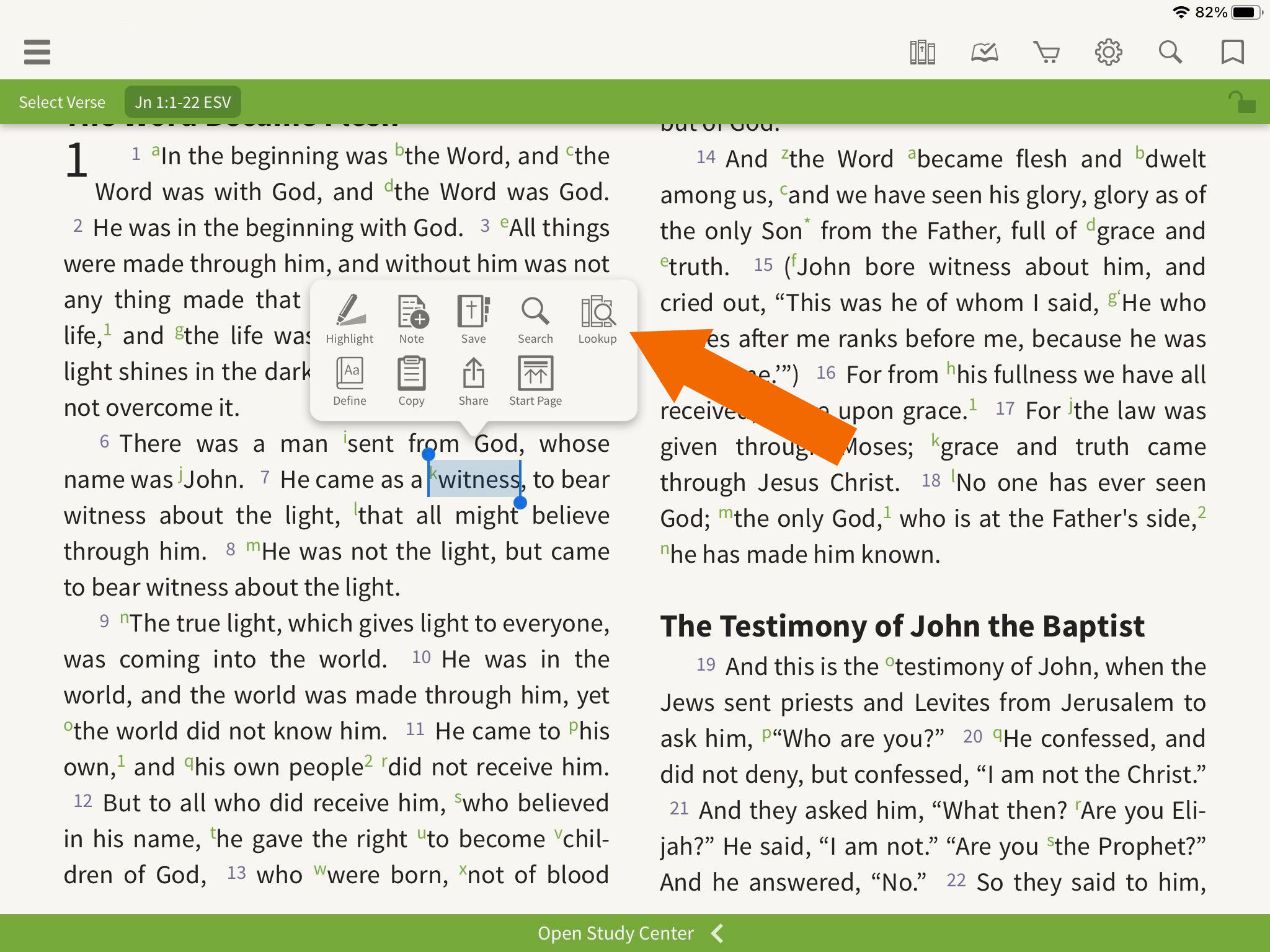This screenshot has width=1270, height=952.
Task: Tap footnote letter b before 'the Word'
Action: pos(400,150)
